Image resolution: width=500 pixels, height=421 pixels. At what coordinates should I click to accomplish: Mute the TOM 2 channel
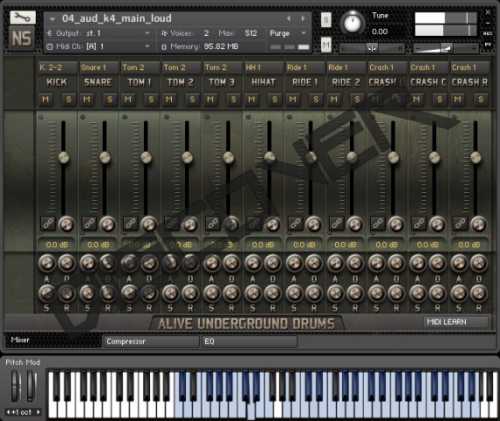tap(169, 99)
